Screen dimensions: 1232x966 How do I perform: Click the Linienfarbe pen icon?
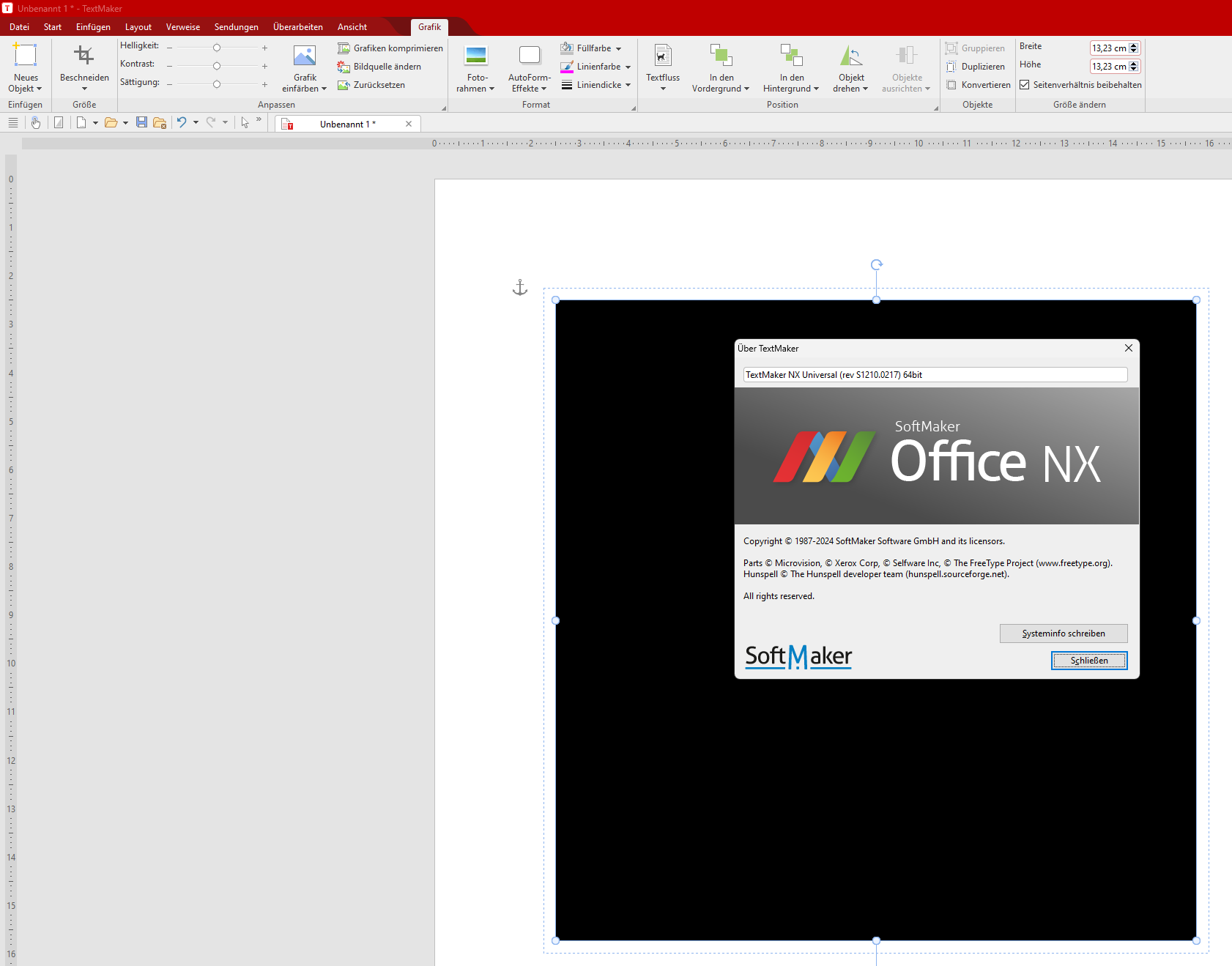point(567,67)
